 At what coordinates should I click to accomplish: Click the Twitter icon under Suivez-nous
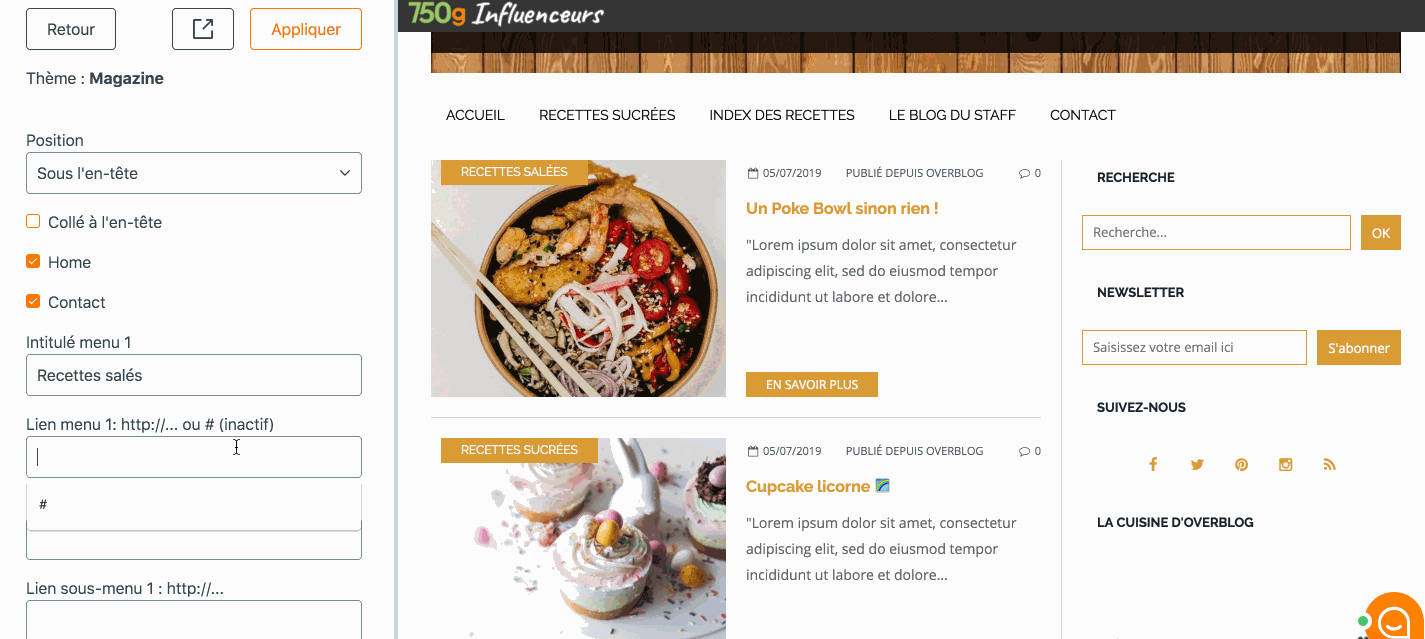click(1197, 464)
